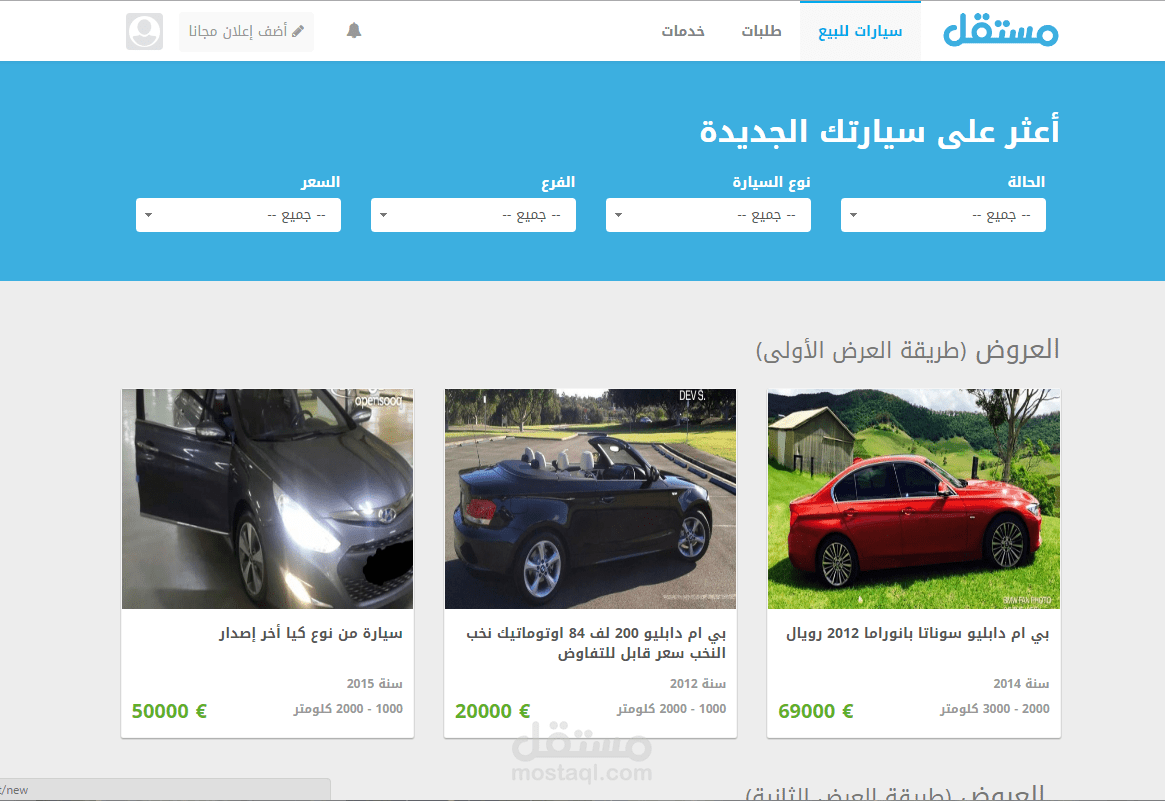Image resolution: width=1165 pixels, height=801 pixels.
Task: Open listing 'بي ام دابليو سوناتا بانوراما 2012 رويال'
Action: click(x=918, y=633)
